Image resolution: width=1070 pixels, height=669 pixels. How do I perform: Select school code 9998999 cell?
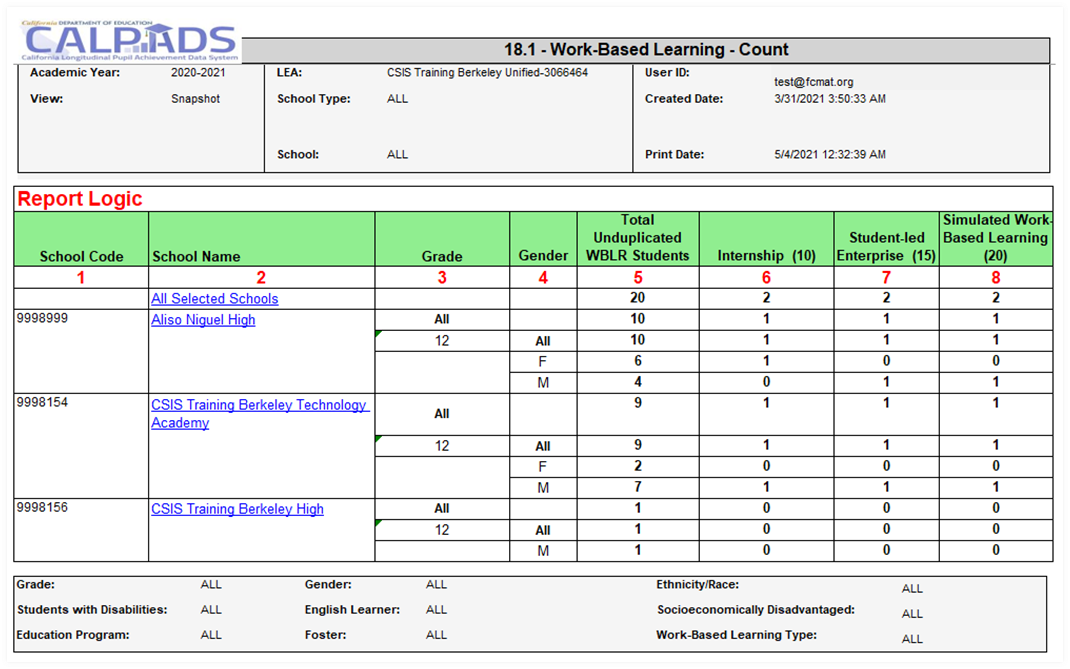pos(43,320)
